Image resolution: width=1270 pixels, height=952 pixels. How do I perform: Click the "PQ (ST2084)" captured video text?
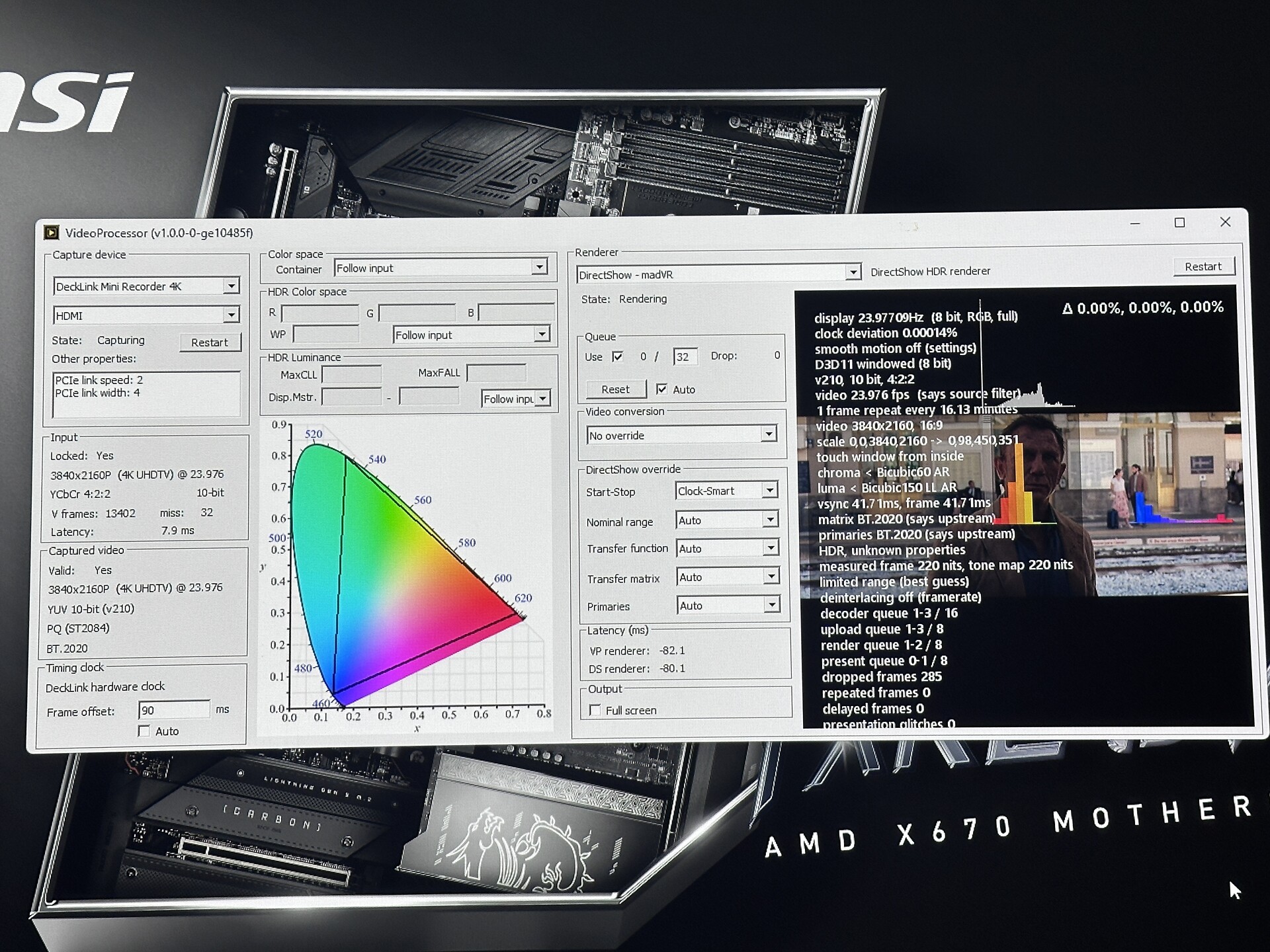coord(79,628)
